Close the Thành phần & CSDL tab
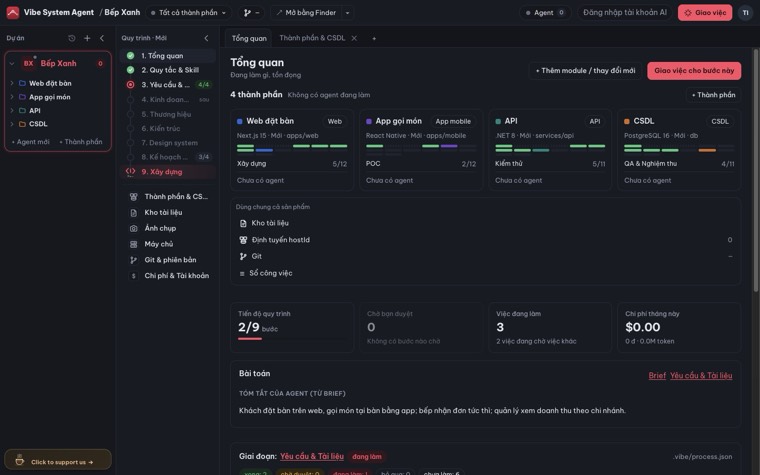 point(354,38)
